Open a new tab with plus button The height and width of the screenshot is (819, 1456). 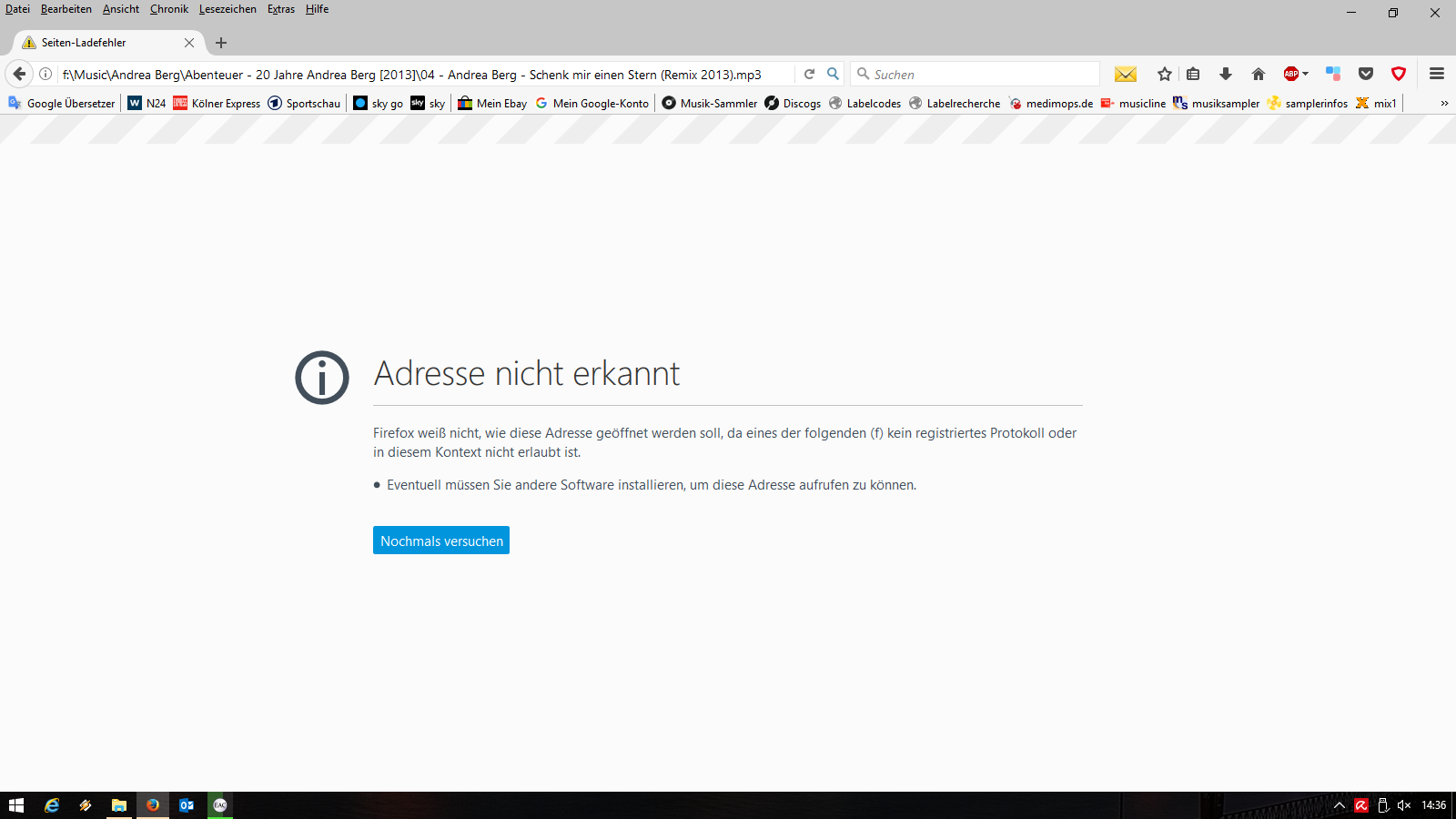pos(221,43)
